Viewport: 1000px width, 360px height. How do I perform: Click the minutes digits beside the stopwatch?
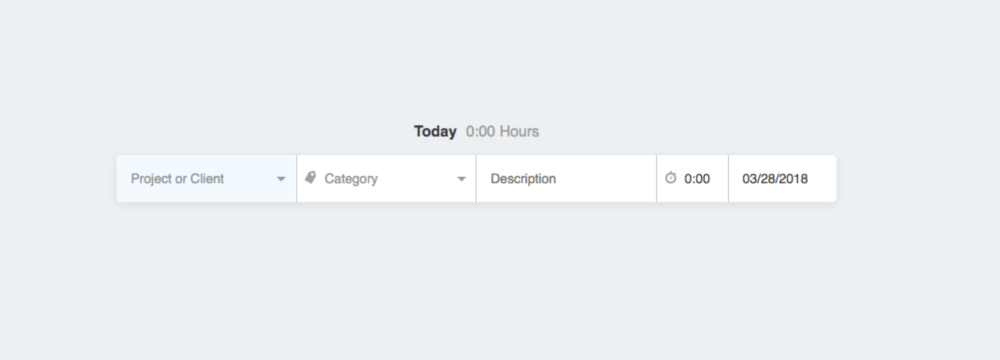pyautogui.click(x=702, y=179)
